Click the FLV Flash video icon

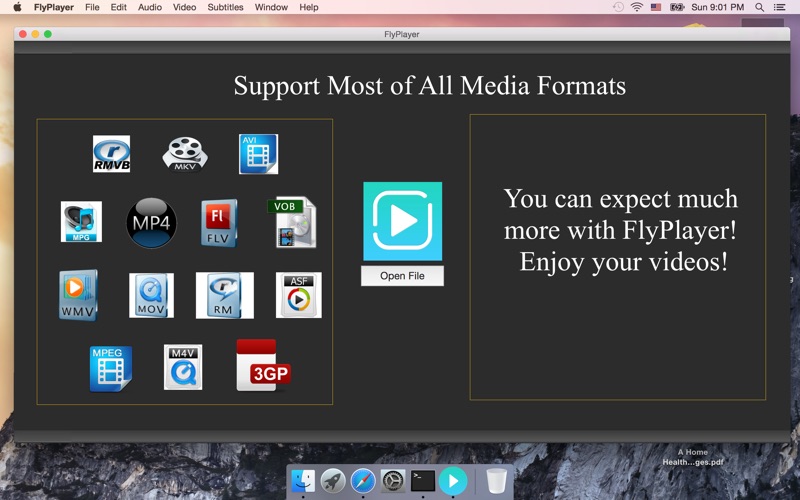(219, 223)
